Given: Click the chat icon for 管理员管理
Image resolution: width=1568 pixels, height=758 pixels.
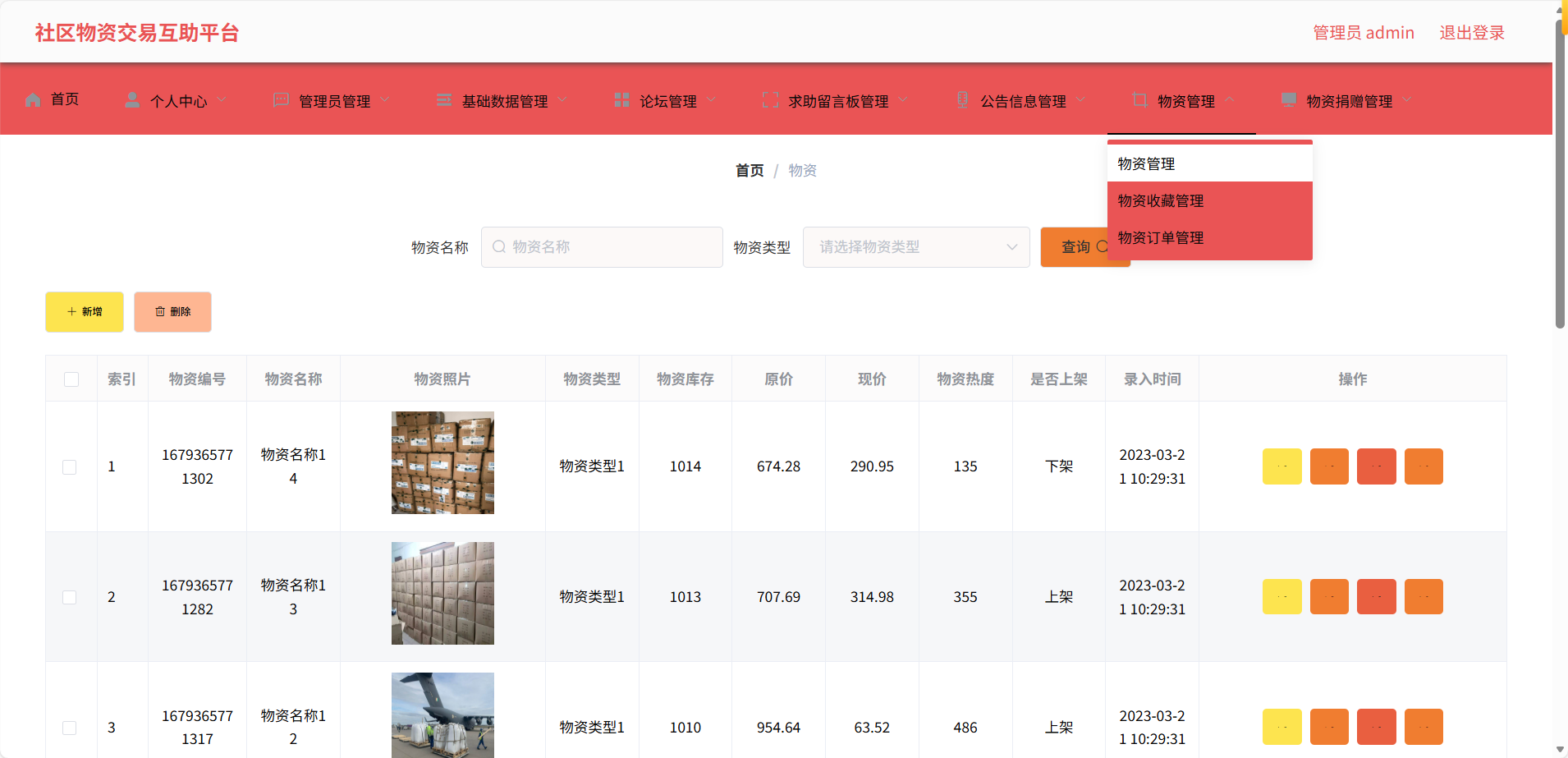Looking at the screenshot, I should coord(281,100).
